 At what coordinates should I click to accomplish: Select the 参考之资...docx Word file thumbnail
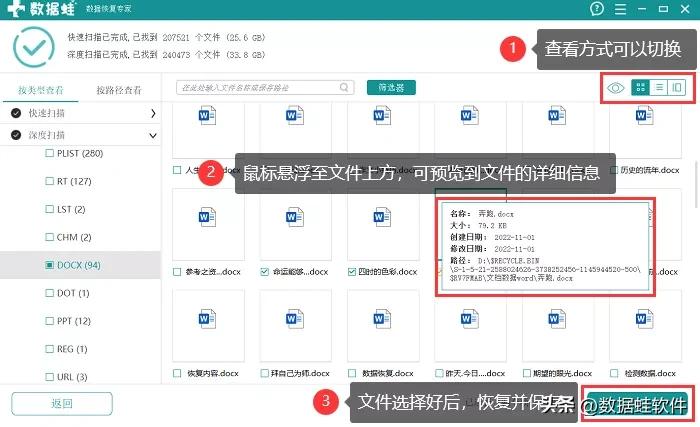(x=208, y=225)
